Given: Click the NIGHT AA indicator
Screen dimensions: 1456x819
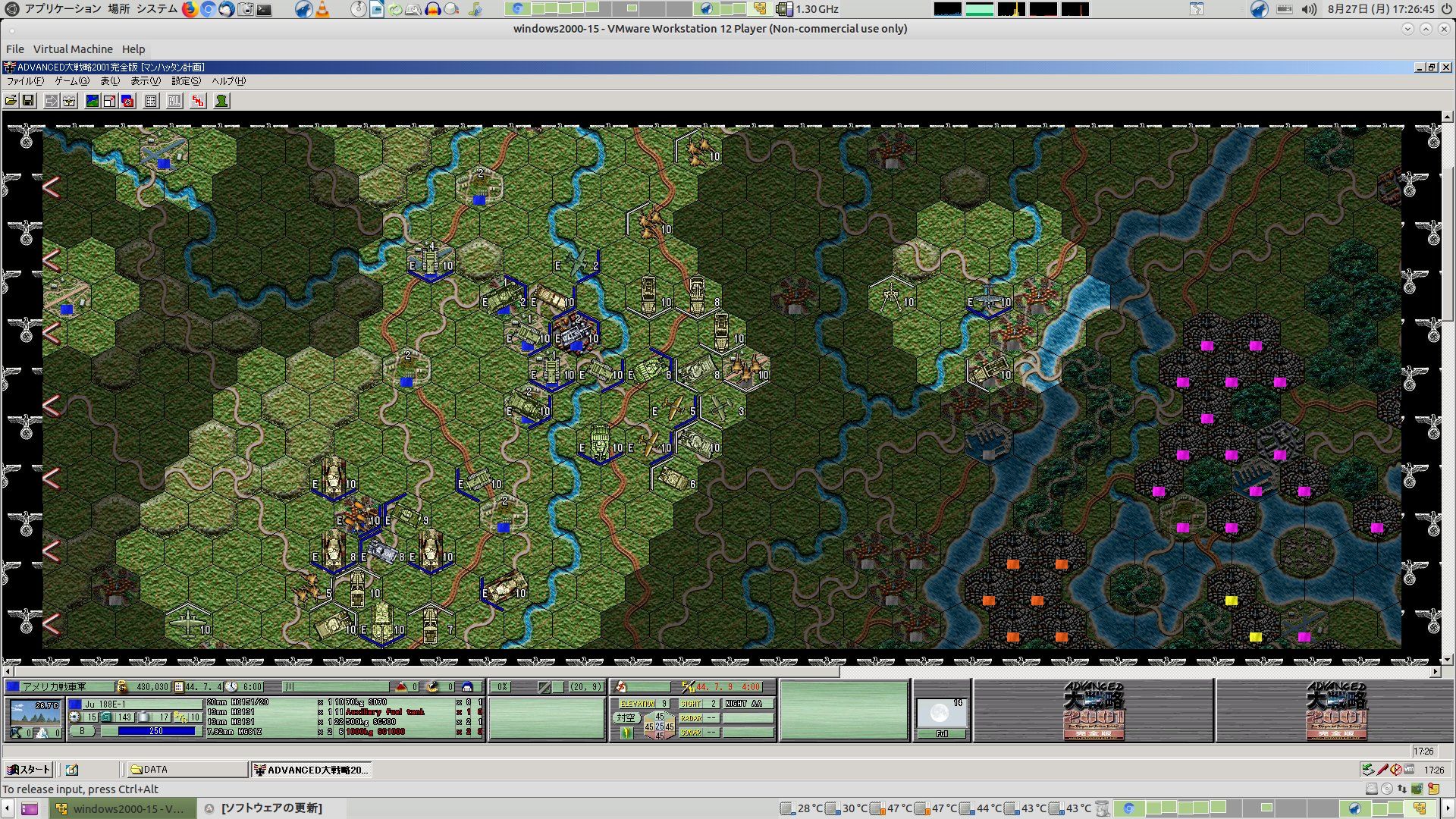Looking at the screenshot, I should [748, 704].
